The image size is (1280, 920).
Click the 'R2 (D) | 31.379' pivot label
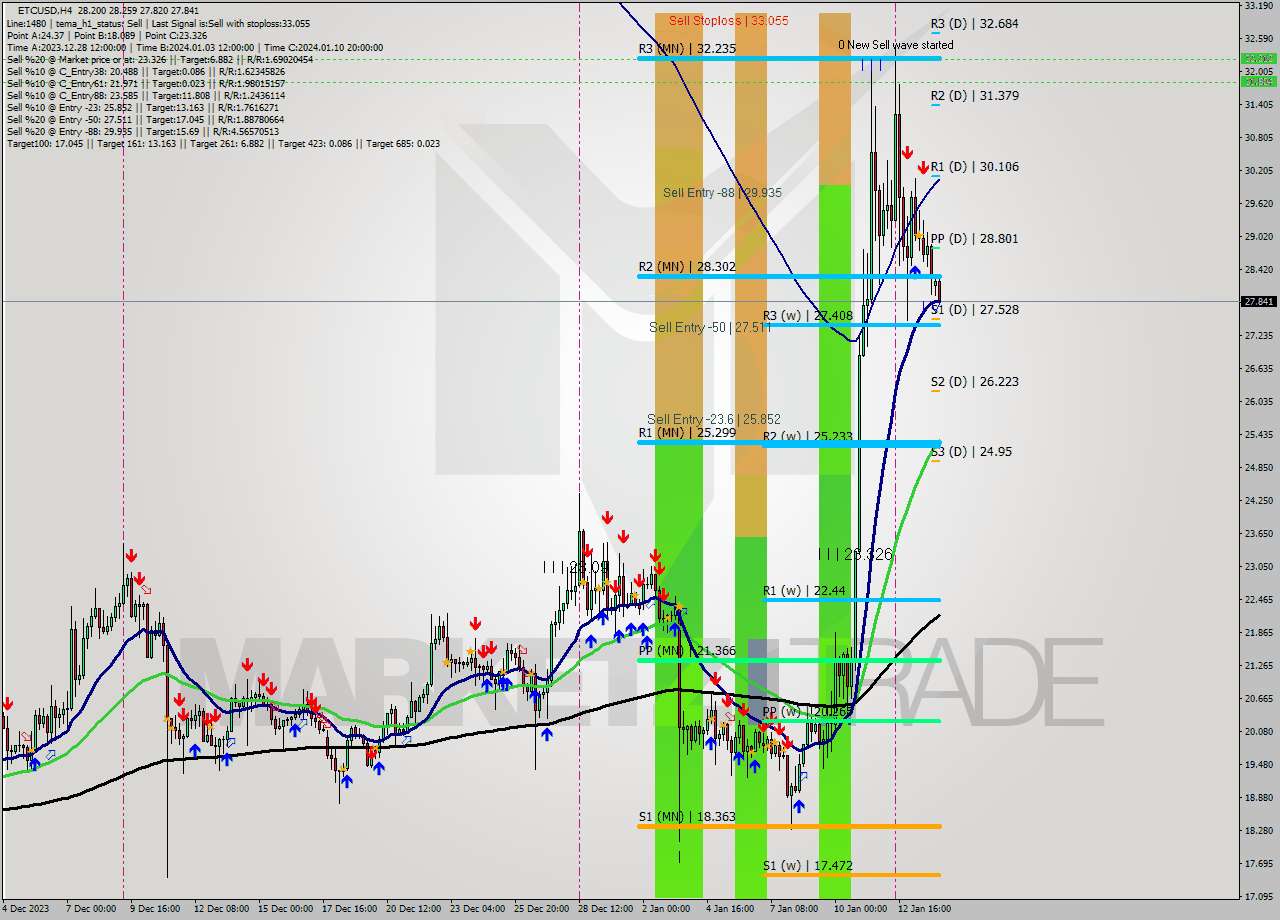pos(975,96)
